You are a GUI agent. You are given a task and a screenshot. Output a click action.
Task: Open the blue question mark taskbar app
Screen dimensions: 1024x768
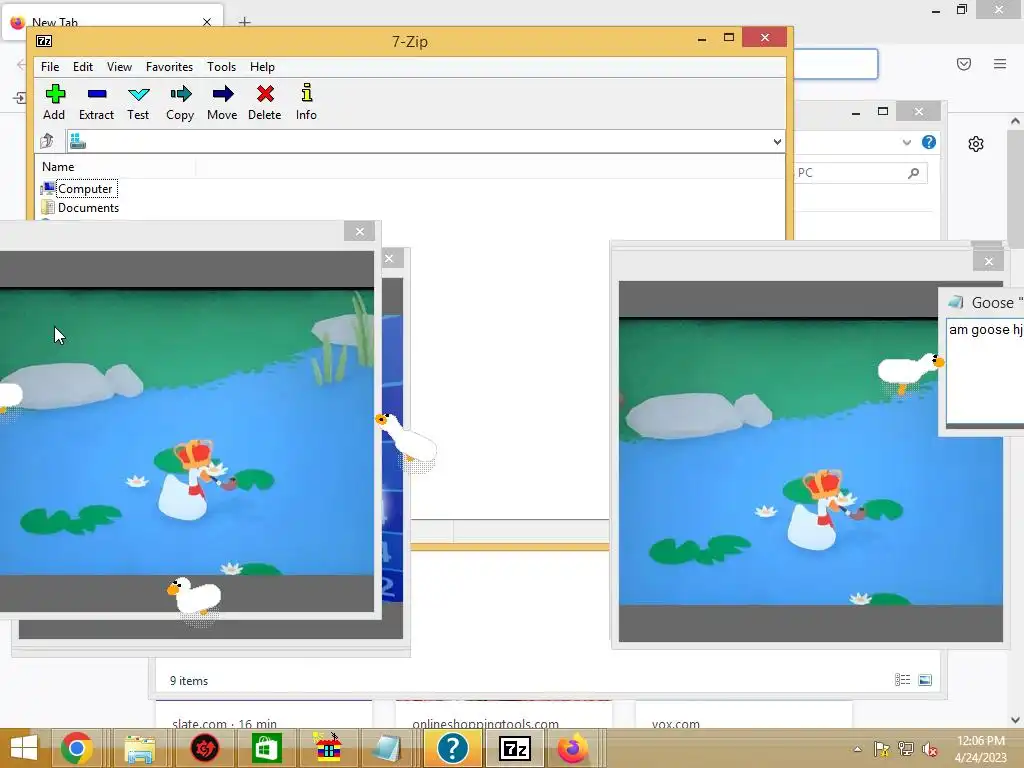(x=452, y=748)
